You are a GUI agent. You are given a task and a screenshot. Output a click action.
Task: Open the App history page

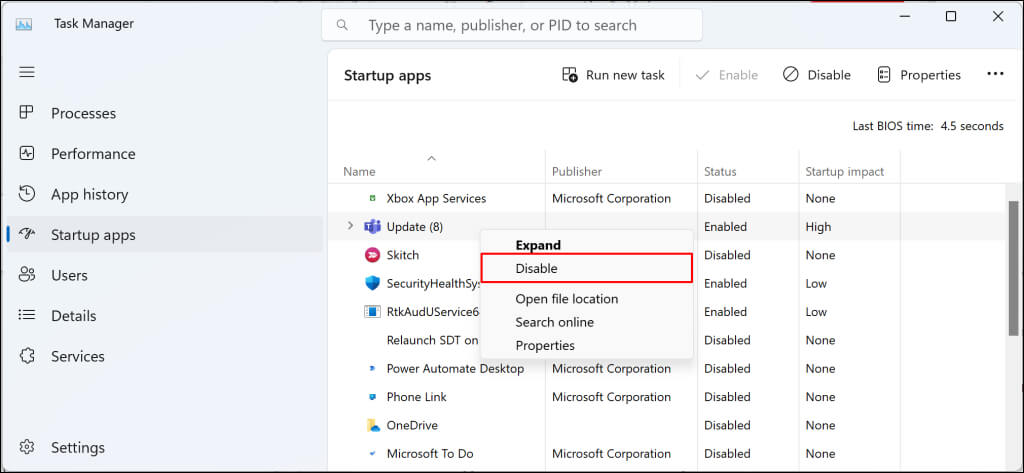pyautogui.click(x=89, y=195)
